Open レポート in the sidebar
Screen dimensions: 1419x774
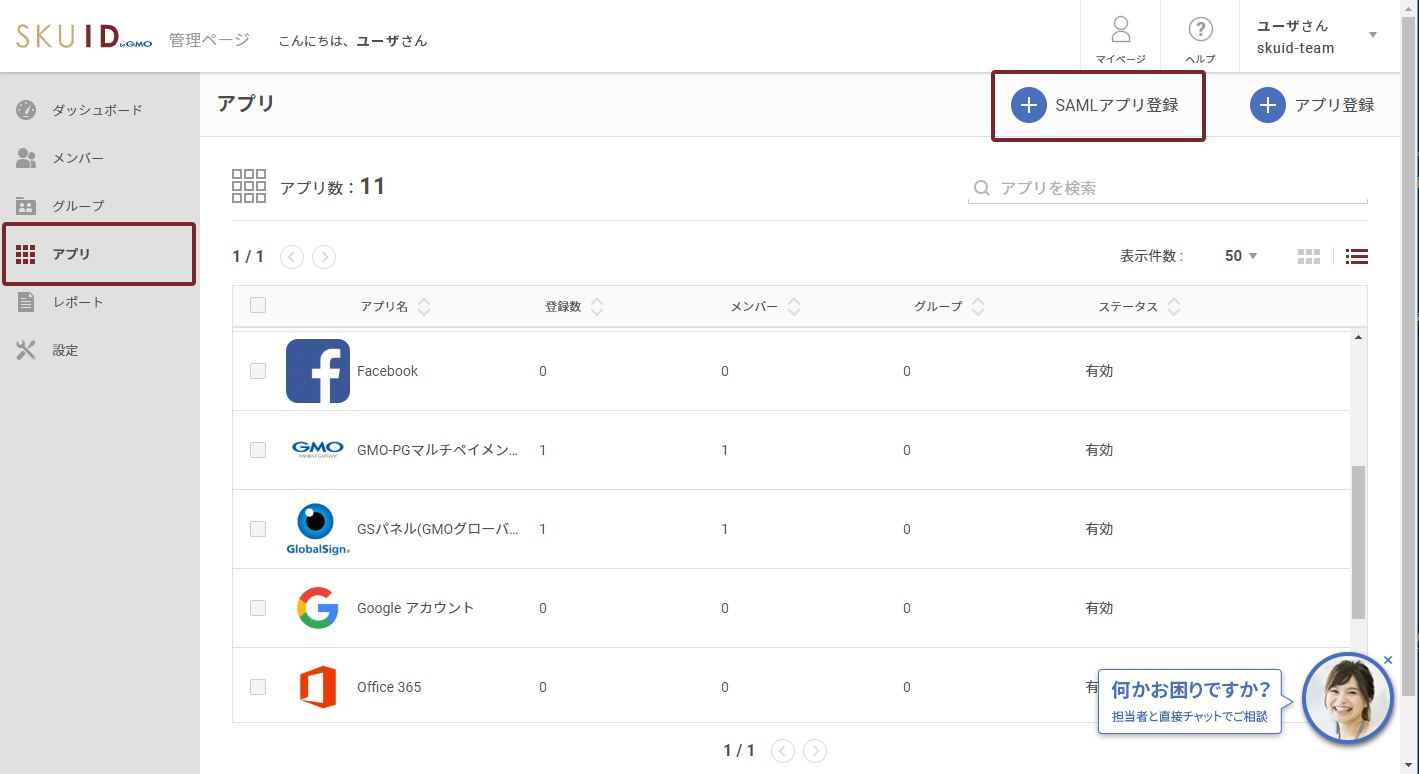click(x=78, y=302)
